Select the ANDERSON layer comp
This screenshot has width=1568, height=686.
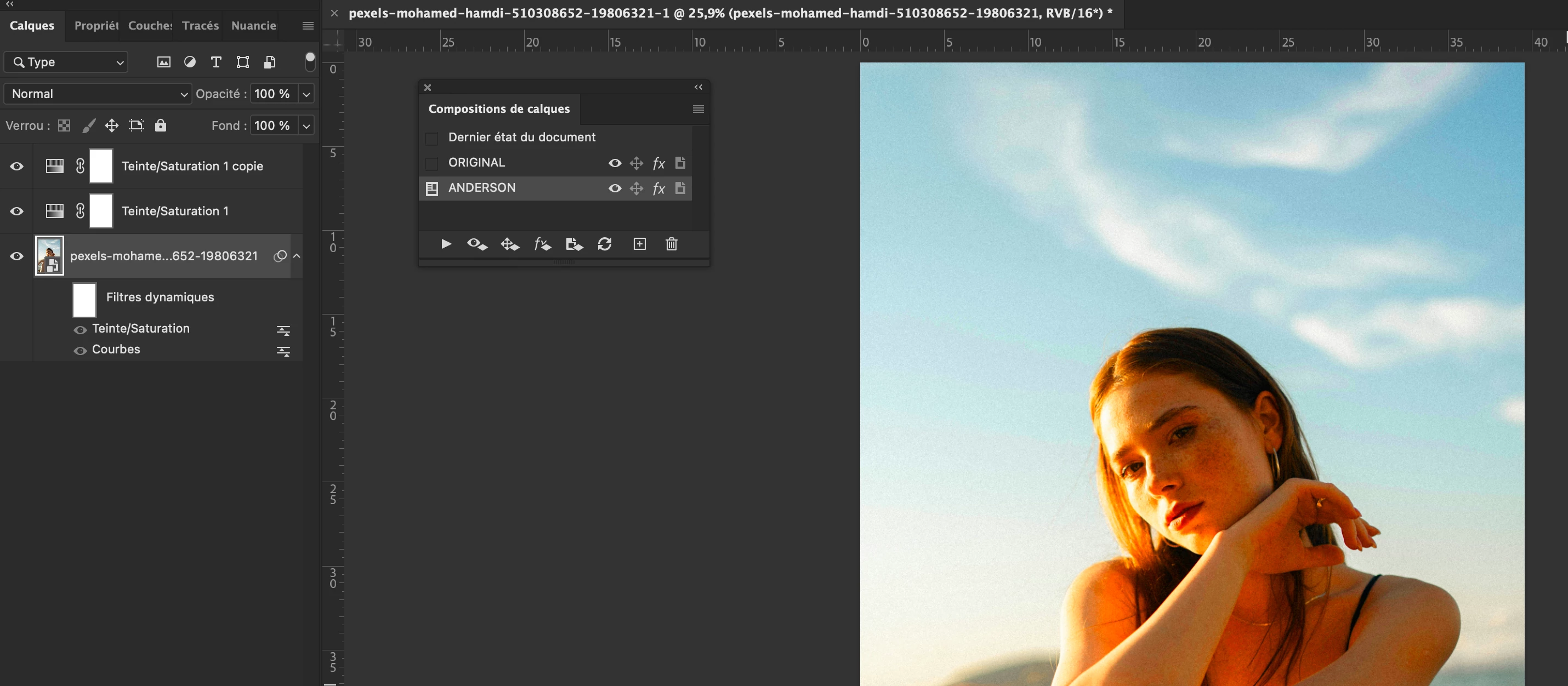[x=481, y=188]
